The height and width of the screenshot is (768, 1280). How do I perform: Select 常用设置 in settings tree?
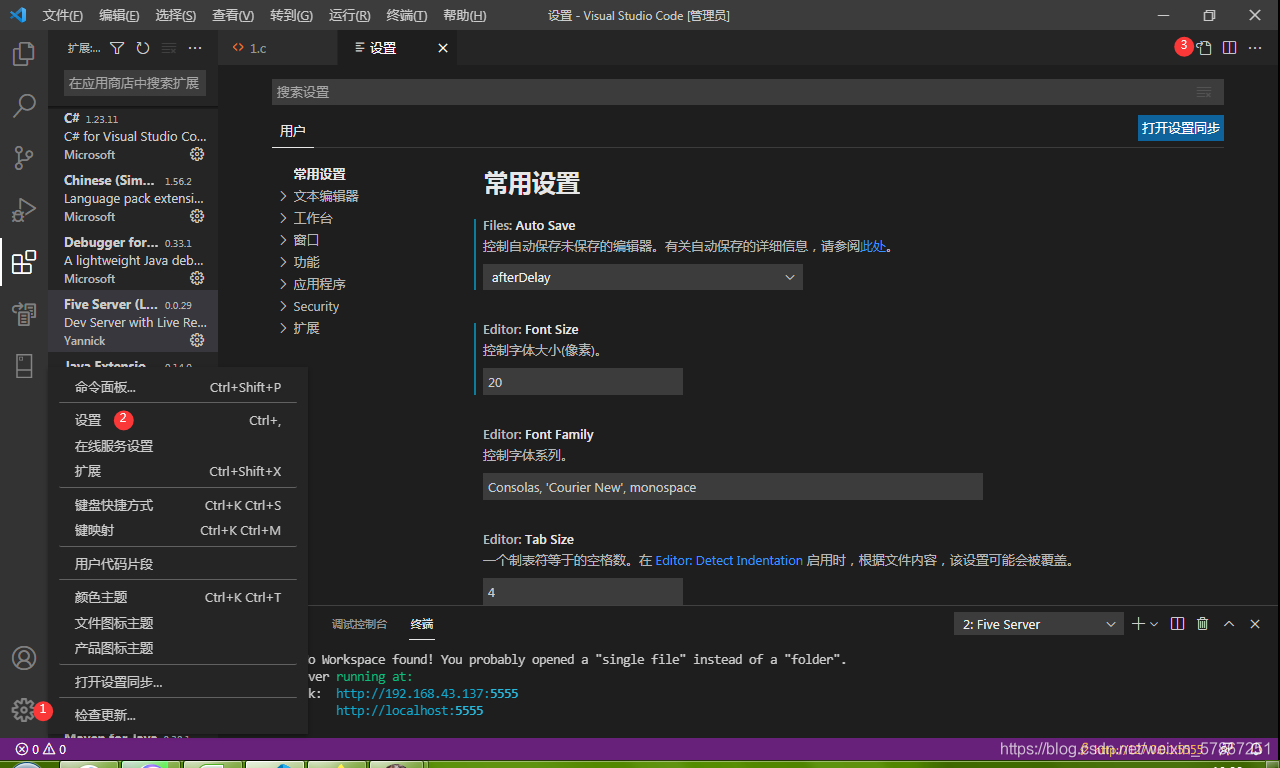319,174
